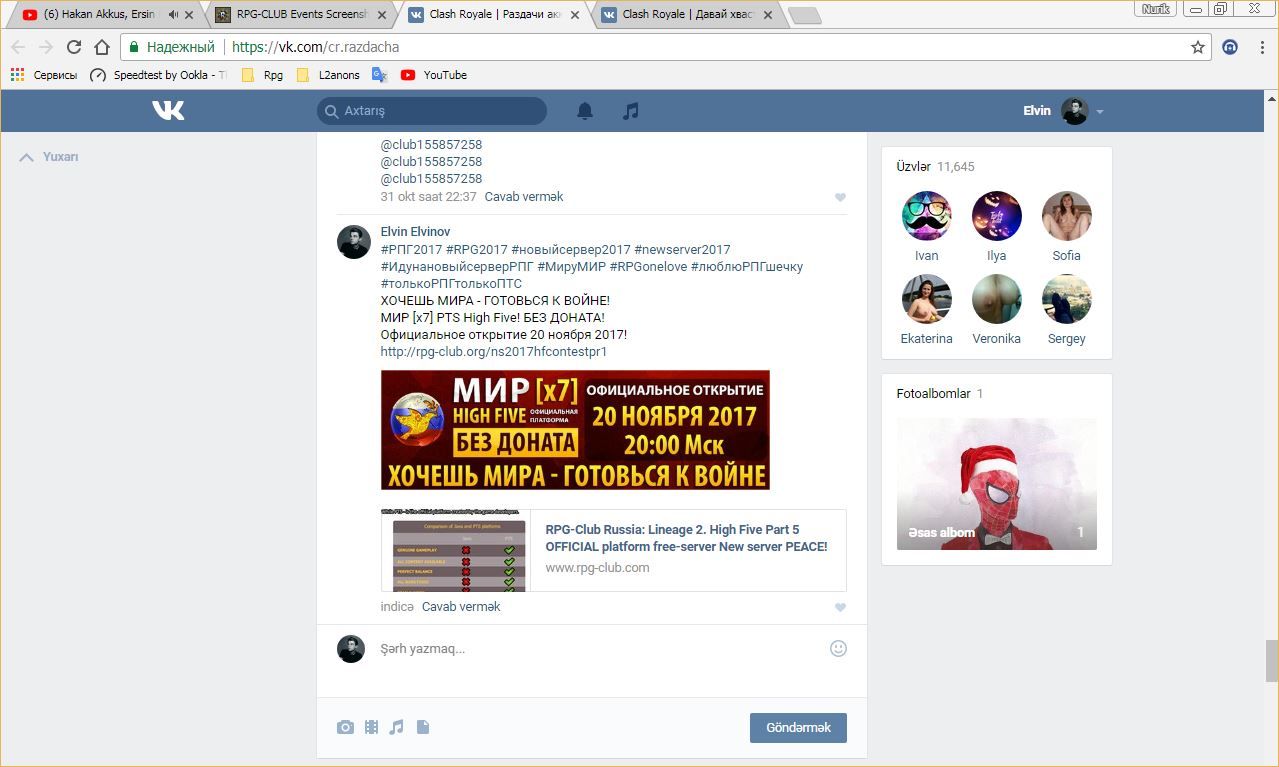Click the Yuxarı scroll-to-top arrow
This screenshot has width=1279, height=767.
point(26,157)
